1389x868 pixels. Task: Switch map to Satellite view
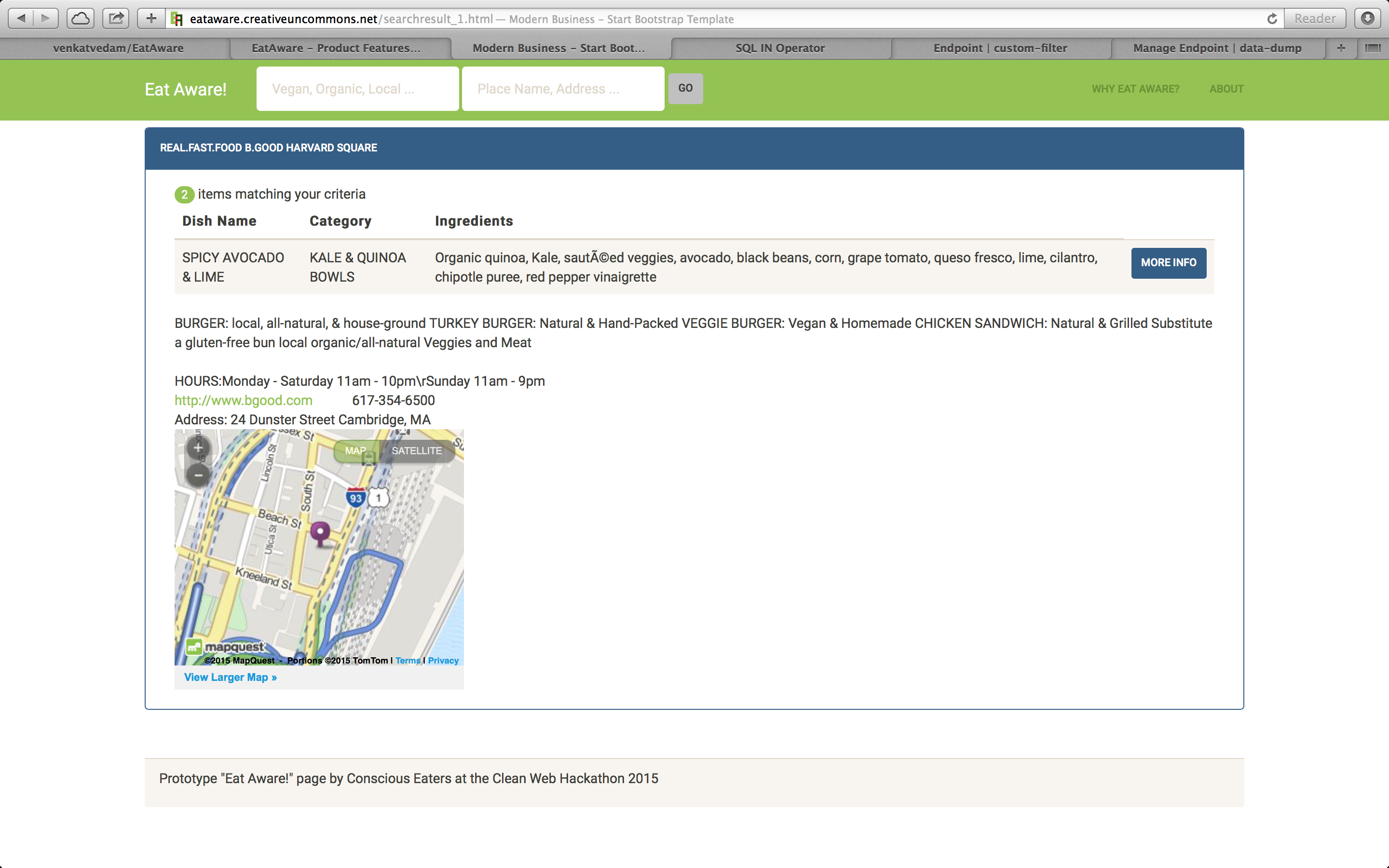[x=417, y=451]
